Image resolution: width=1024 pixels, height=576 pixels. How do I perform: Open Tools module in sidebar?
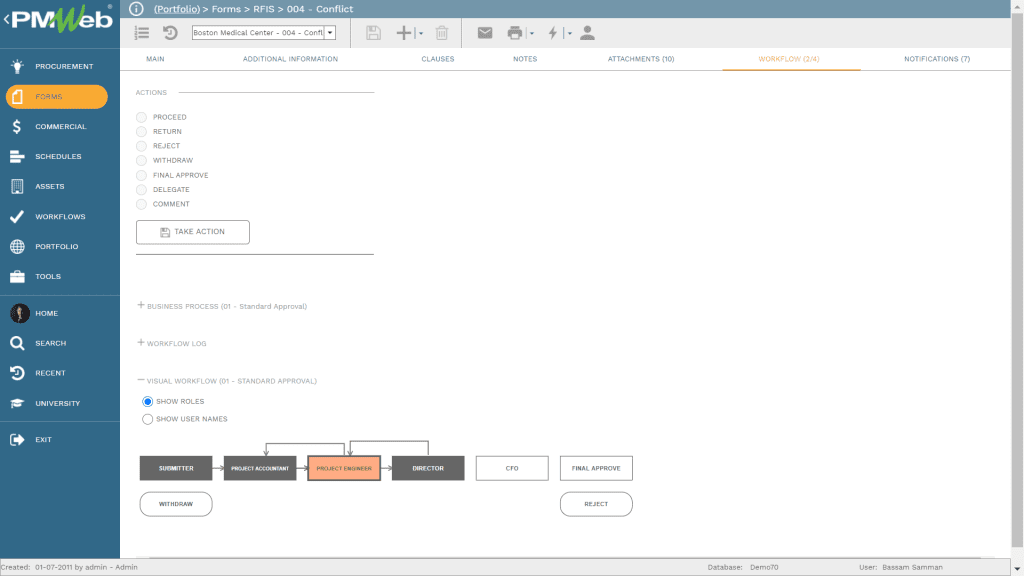[x=60, y=276]
